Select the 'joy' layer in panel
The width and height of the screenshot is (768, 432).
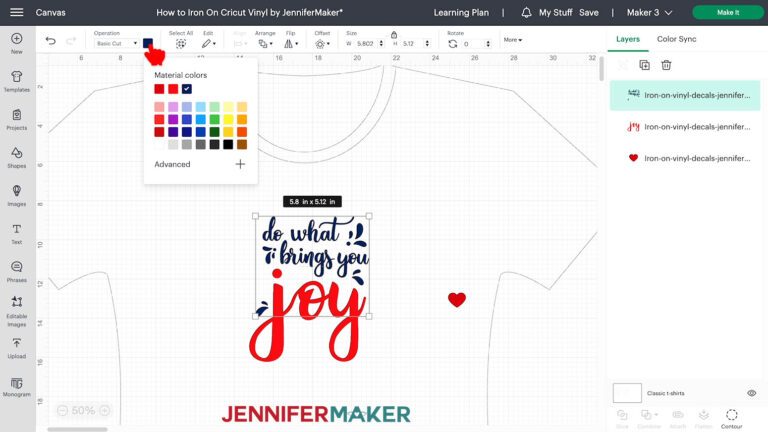(685, 126)
